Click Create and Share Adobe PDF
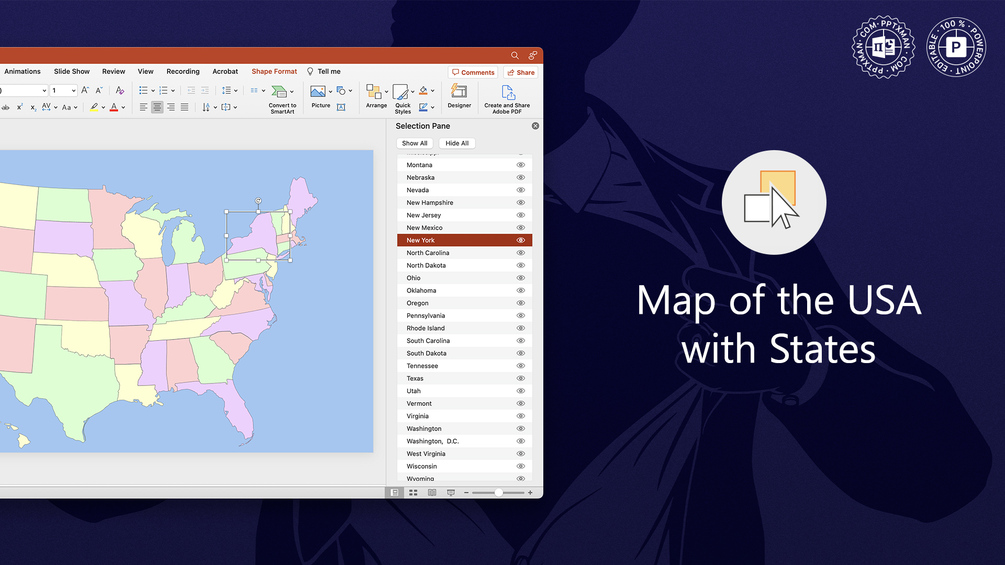 [x=507, y=99]
